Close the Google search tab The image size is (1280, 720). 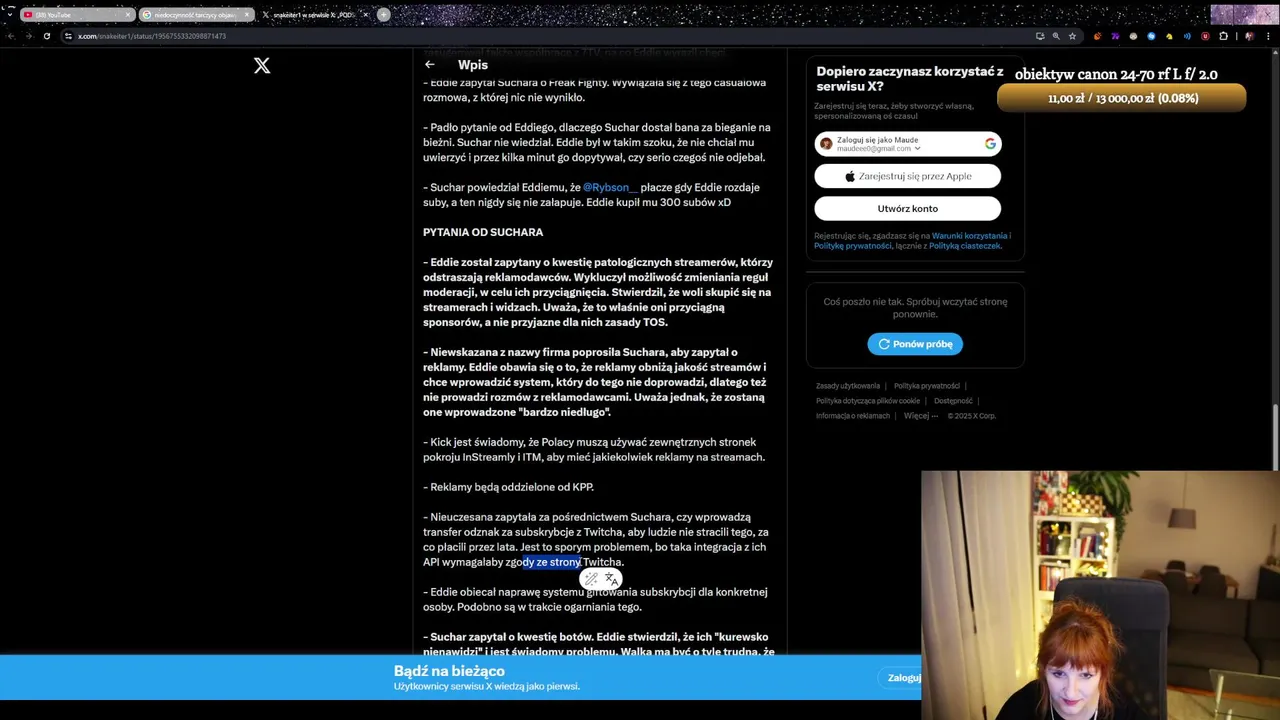(x=248, y=15)
